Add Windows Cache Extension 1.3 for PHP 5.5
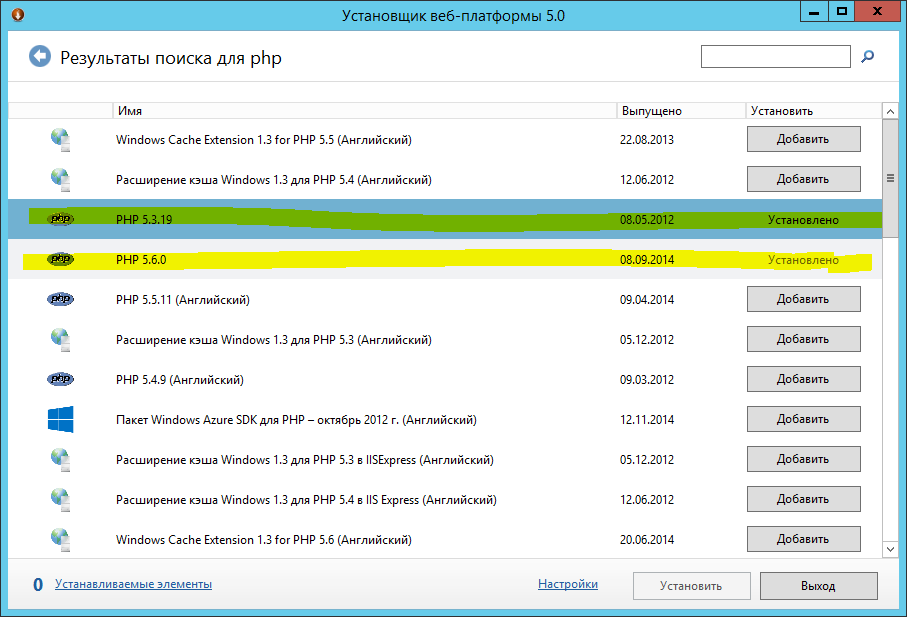Viewport: 907px width, 617px height. (x=803, y=139)
